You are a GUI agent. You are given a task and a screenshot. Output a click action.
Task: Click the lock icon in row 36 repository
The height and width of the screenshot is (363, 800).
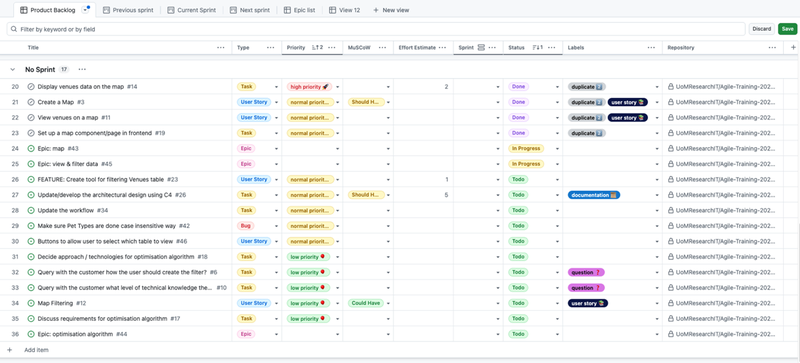[x=671, y=334]
